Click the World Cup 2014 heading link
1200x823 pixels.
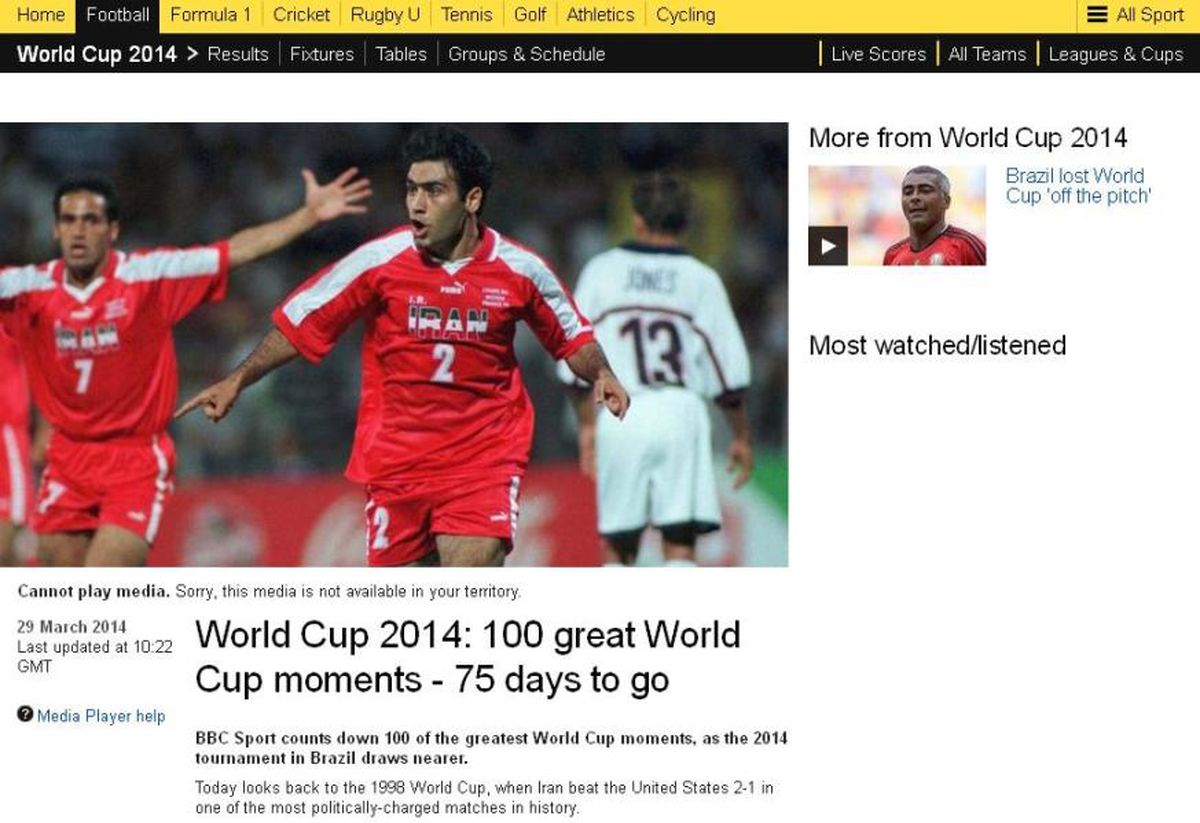pos(97,54)
